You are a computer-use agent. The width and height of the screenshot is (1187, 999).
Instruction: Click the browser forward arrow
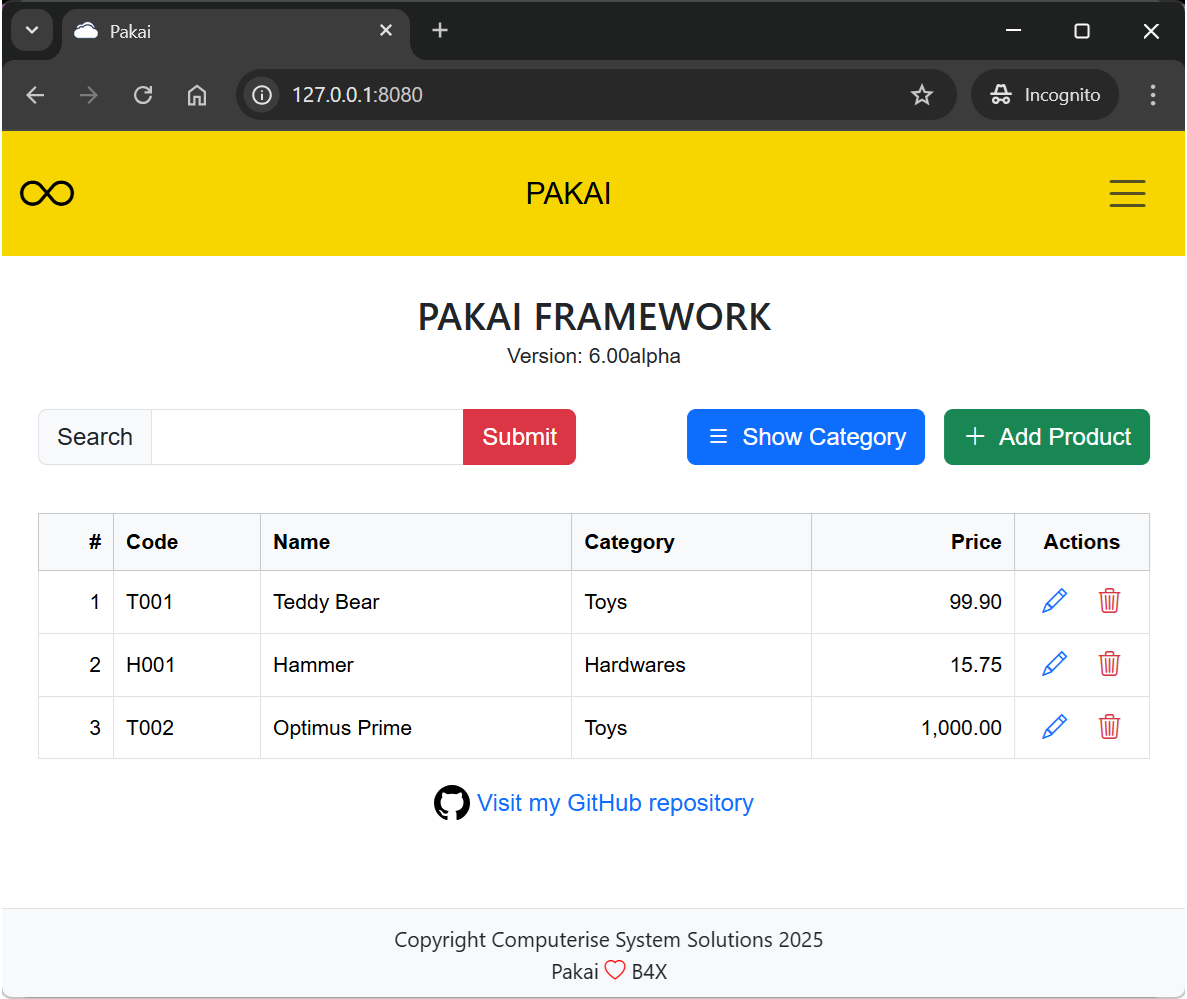pos(89,95)
